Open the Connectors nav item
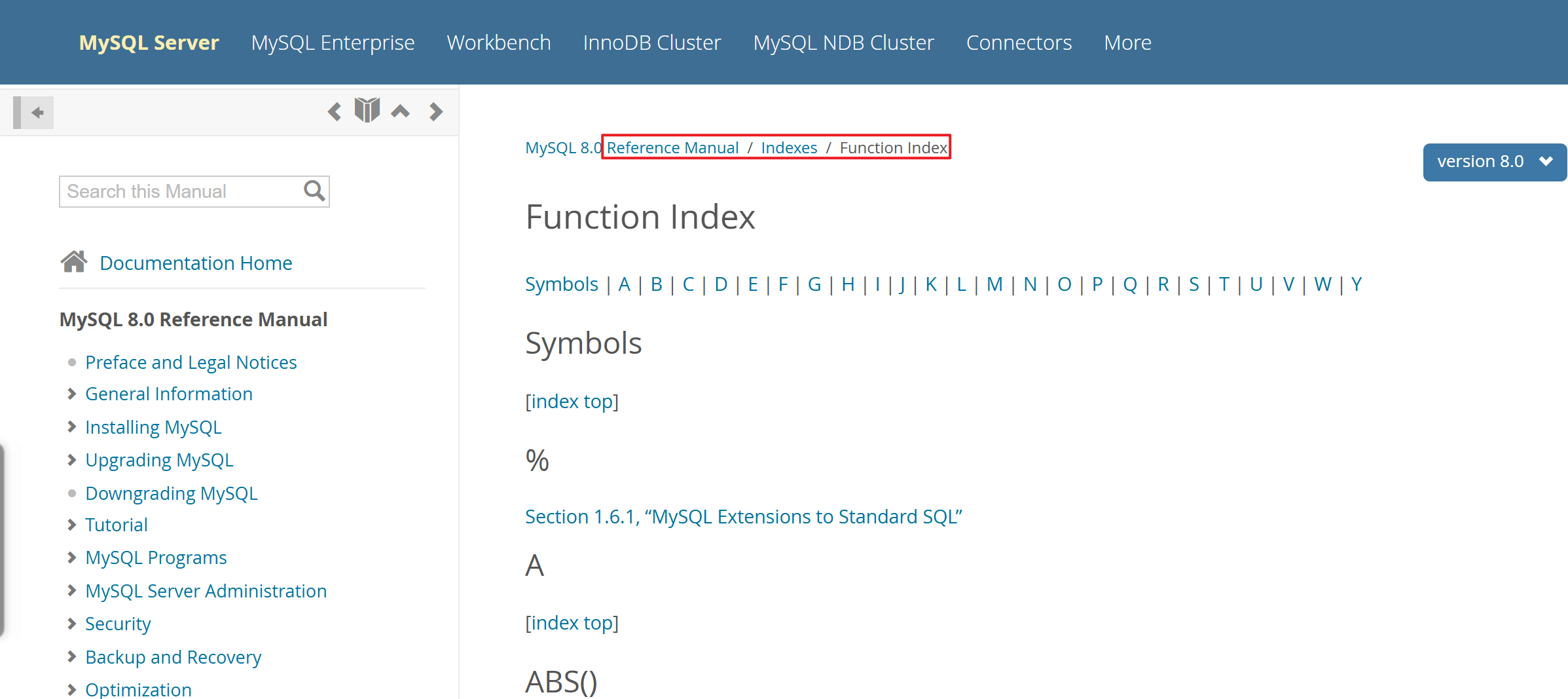Screen dimensions: 1568x699 [1019, 43]
